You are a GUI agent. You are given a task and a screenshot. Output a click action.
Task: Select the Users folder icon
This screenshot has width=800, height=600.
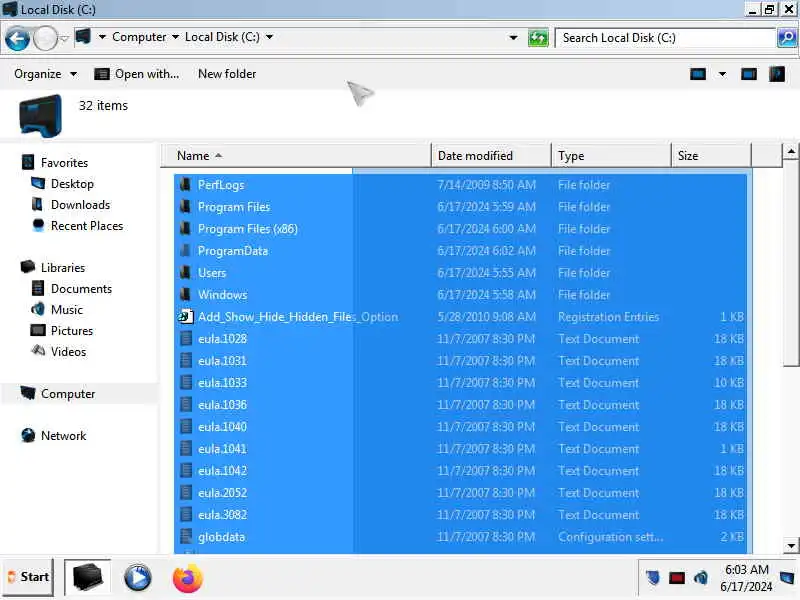click(186, 272)
